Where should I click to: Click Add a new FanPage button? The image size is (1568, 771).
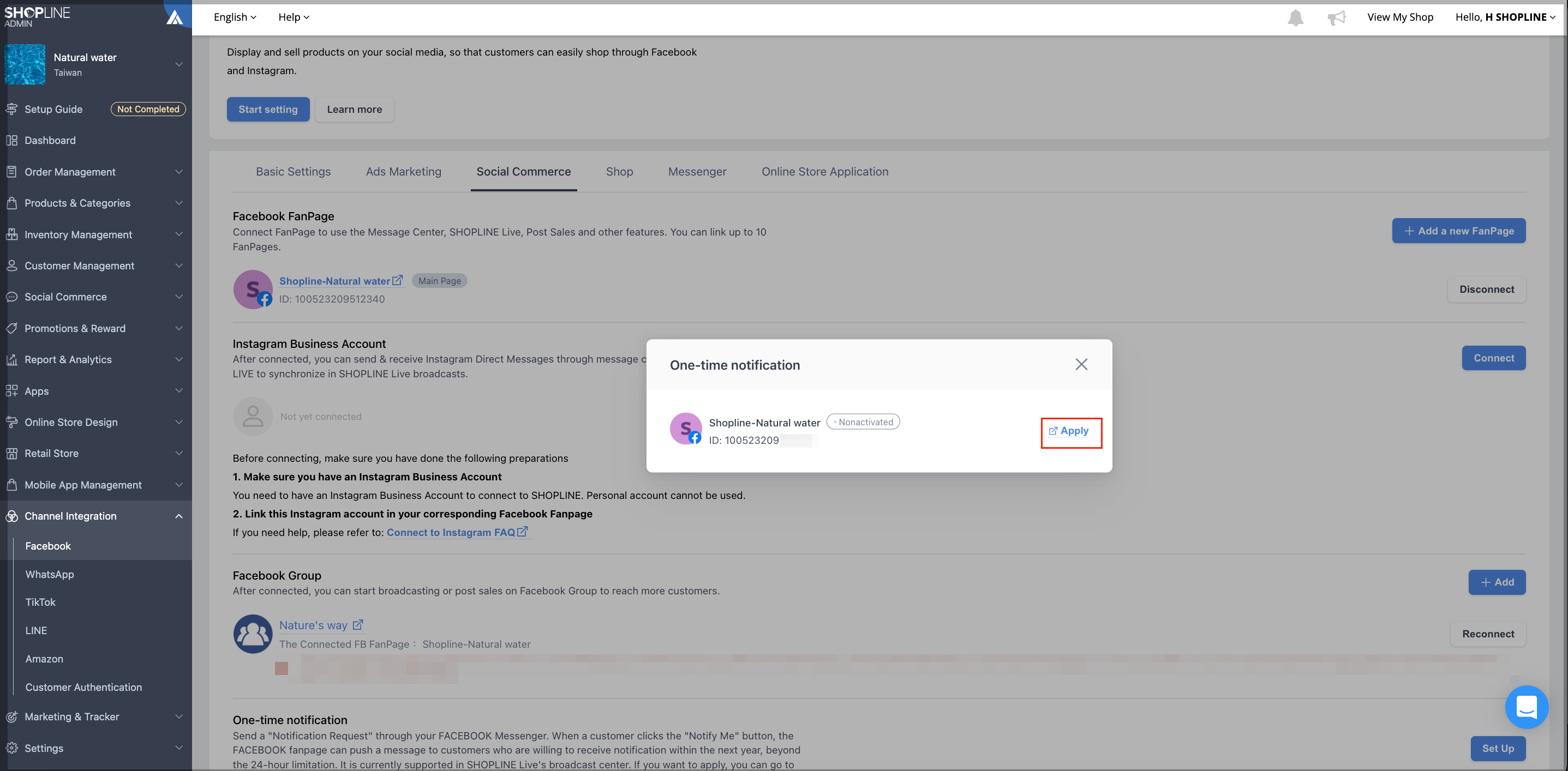pyautogui.click(x=1458, y=231)
